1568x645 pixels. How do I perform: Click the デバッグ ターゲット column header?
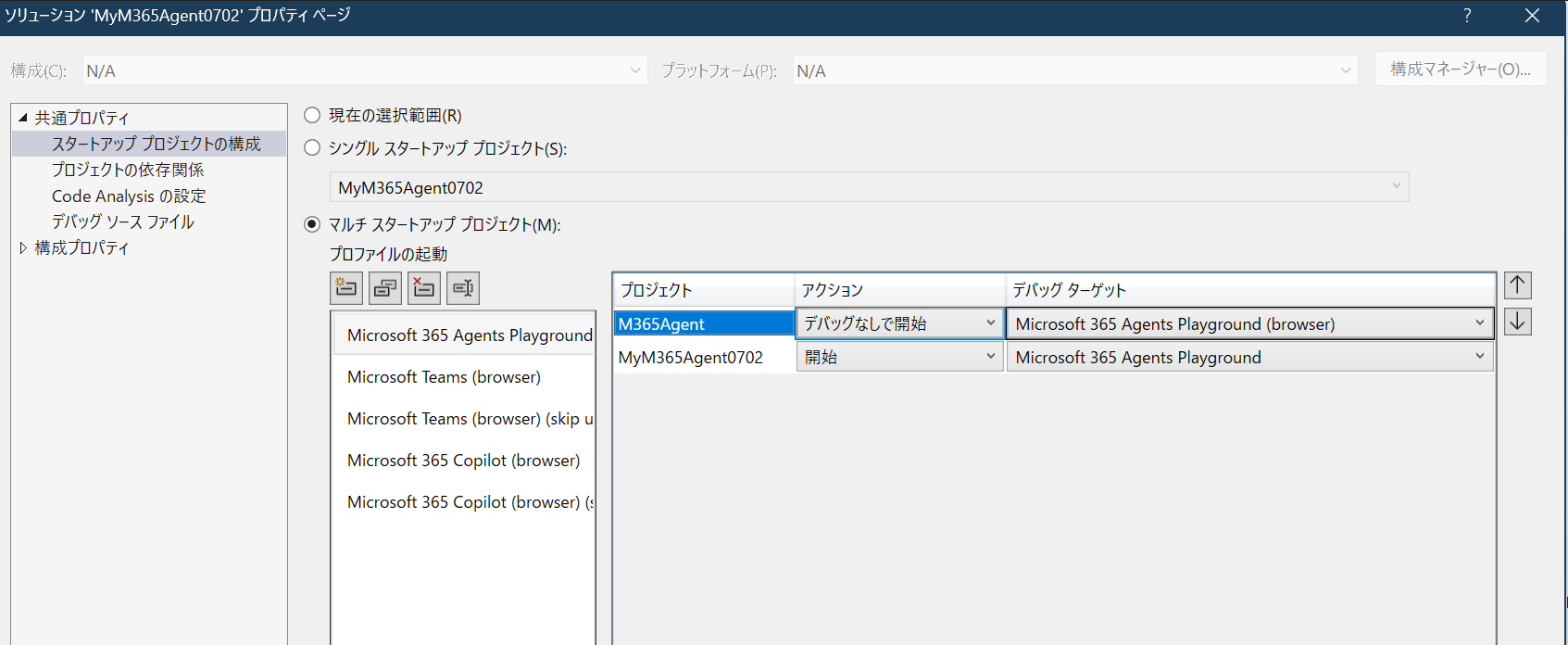(x=1250, y=290)
